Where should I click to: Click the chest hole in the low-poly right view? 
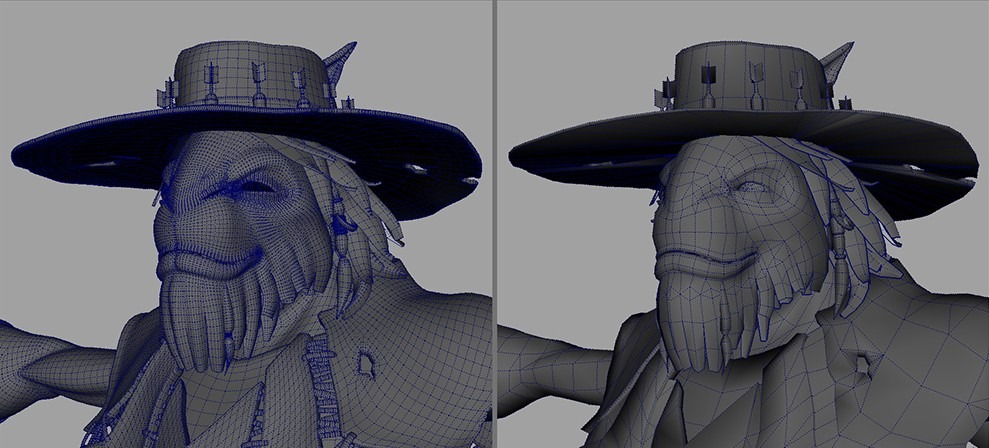[863, 365]
